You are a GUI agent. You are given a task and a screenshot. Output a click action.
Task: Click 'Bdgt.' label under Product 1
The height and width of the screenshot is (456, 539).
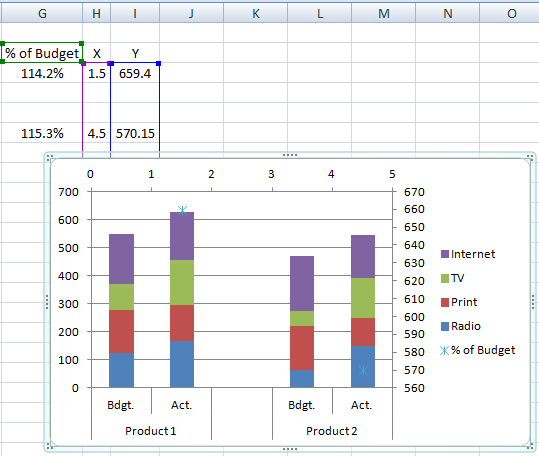point(121,405)
